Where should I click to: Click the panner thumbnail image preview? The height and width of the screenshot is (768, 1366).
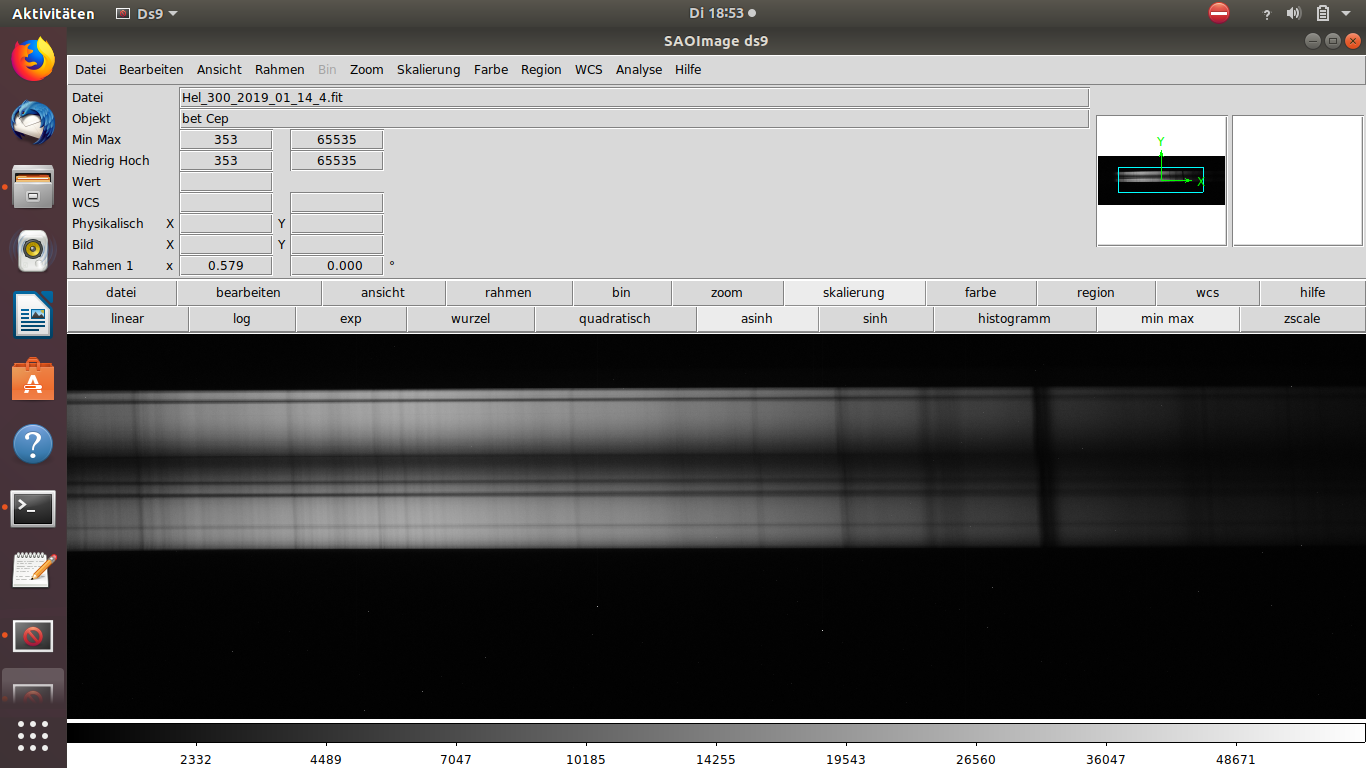[1161, 181]
